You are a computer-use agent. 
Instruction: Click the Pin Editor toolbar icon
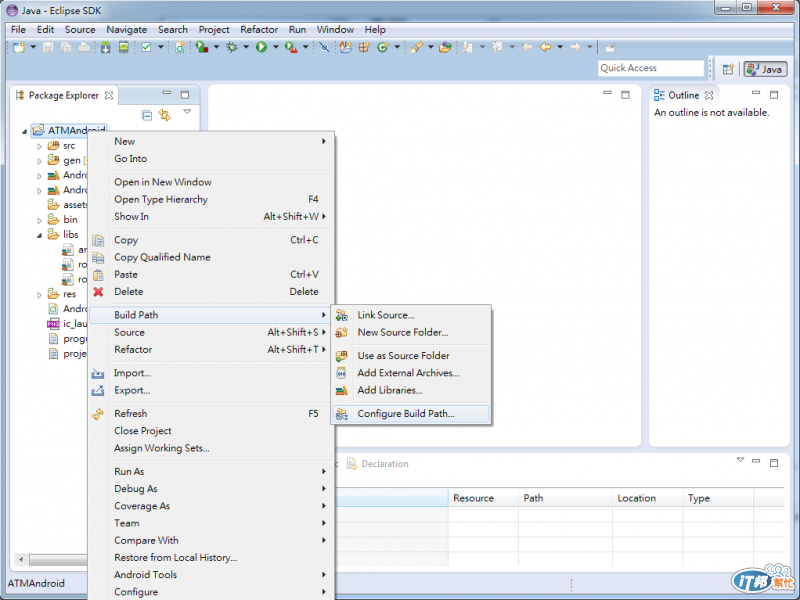click(610, 47)
